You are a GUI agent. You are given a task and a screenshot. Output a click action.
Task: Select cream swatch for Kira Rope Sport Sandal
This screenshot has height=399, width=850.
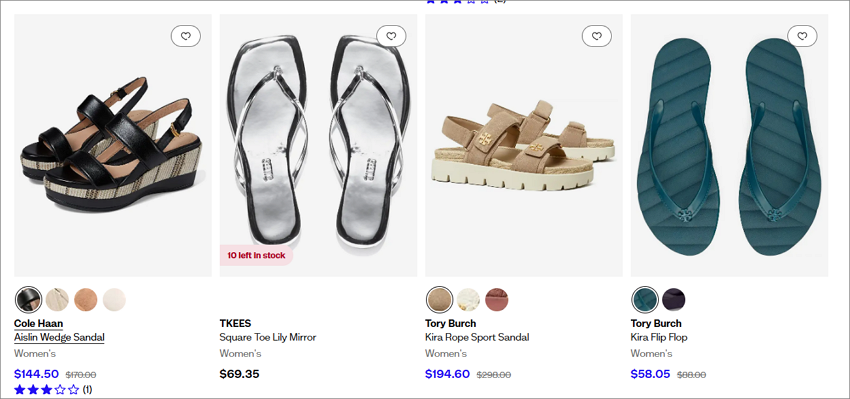468,300
